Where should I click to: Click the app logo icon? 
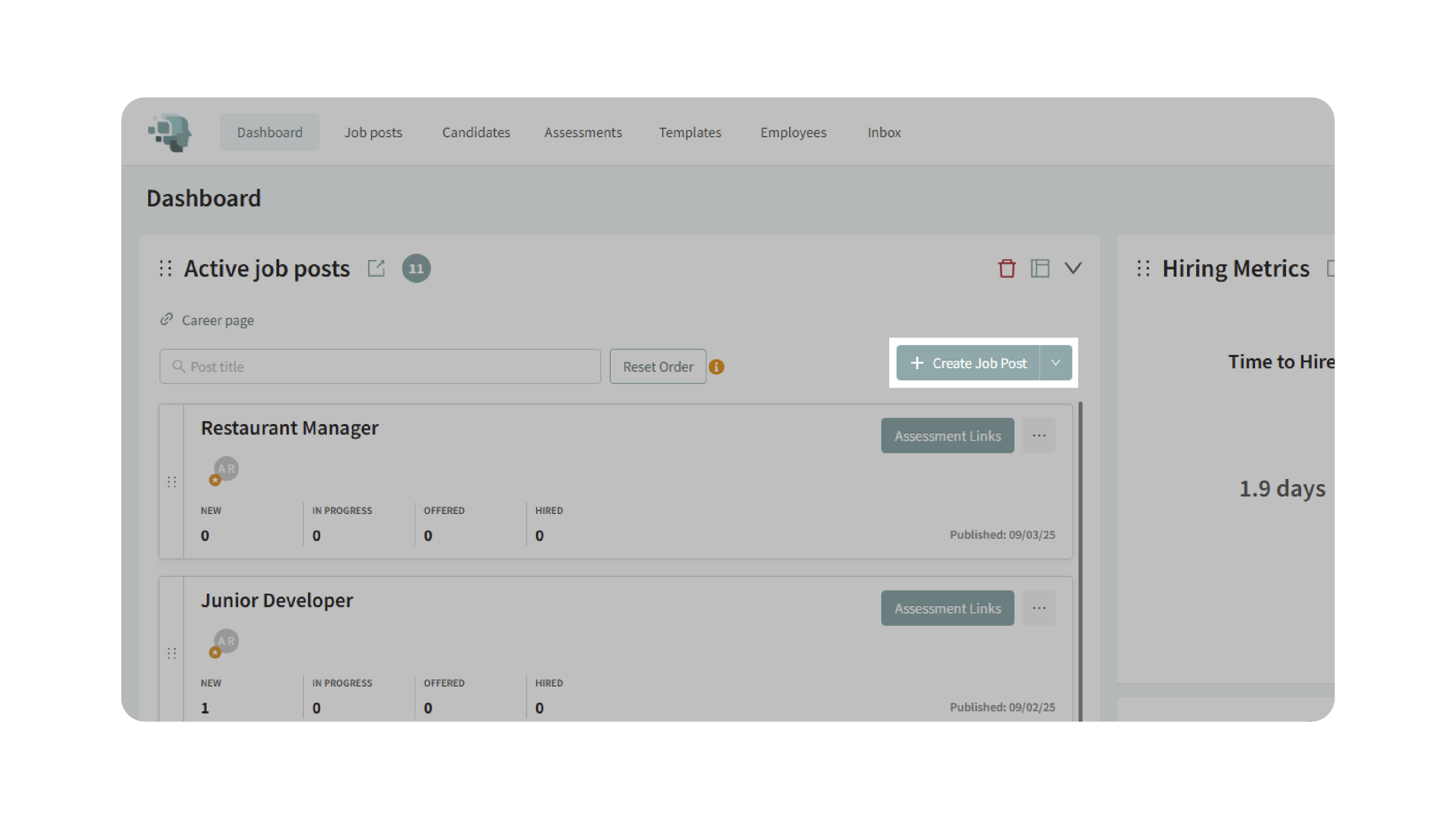[x=170, y=132]
